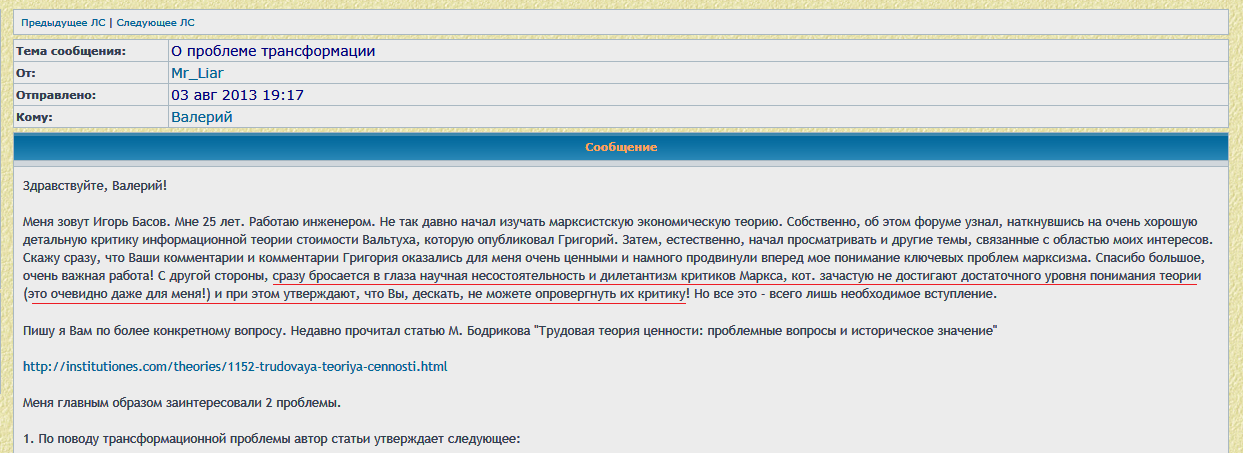Click the 'От:' label
Screen dimensions: 1243x453
point(26,73)
